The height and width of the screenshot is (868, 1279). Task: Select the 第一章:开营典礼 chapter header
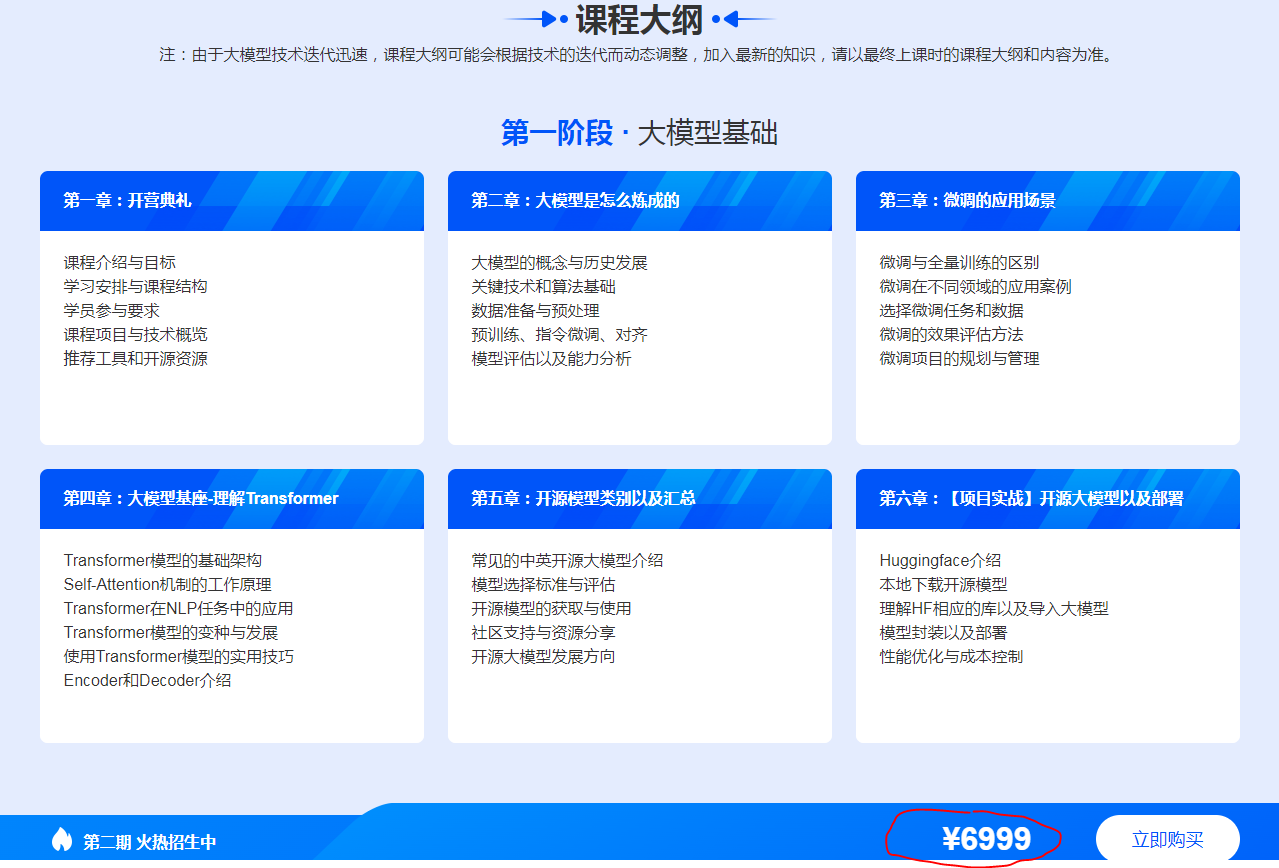pyautogui.click(x=127, y=200)
